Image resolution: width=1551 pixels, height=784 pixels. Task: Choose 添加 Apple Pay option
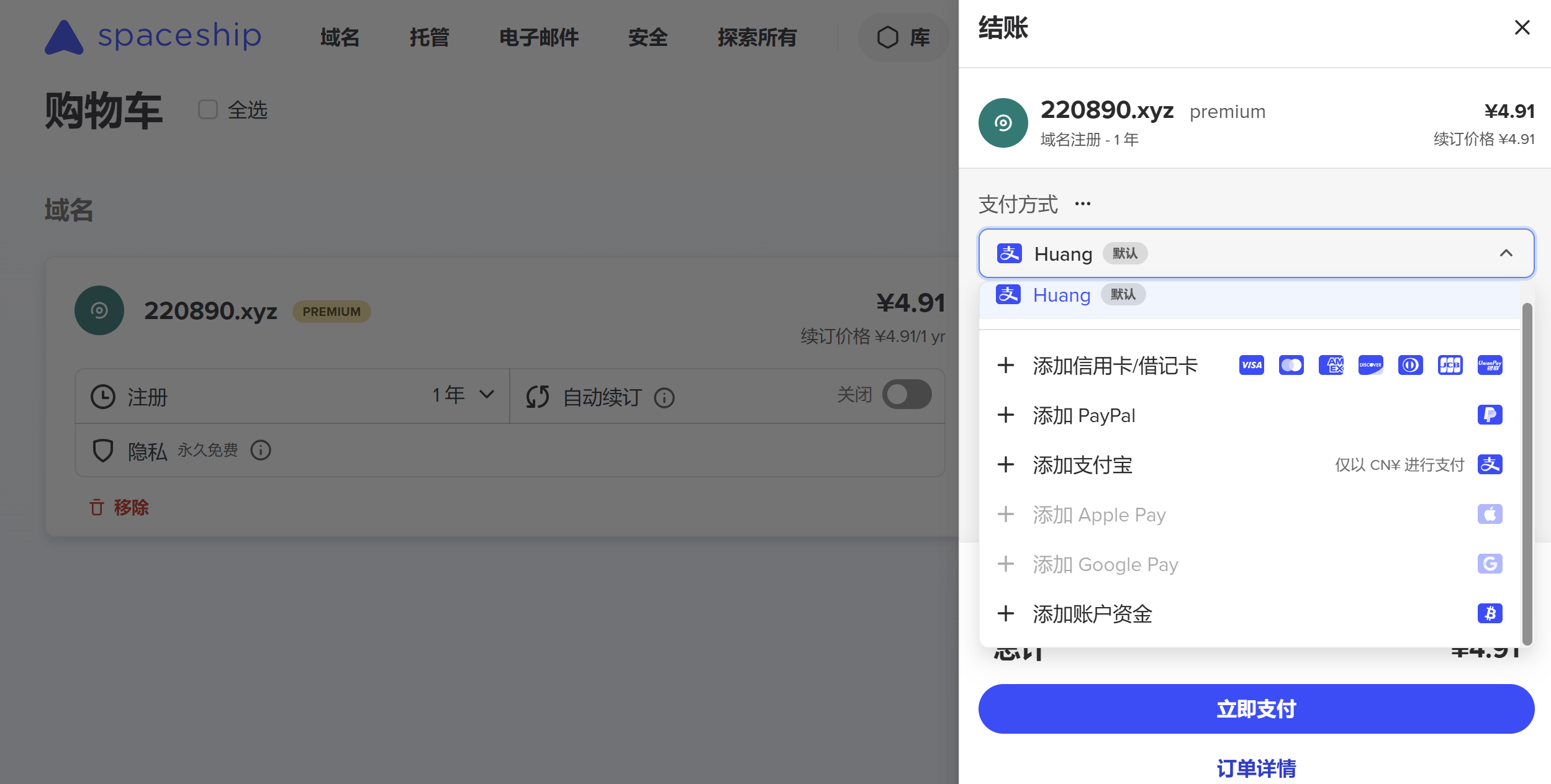[1249, 514]
